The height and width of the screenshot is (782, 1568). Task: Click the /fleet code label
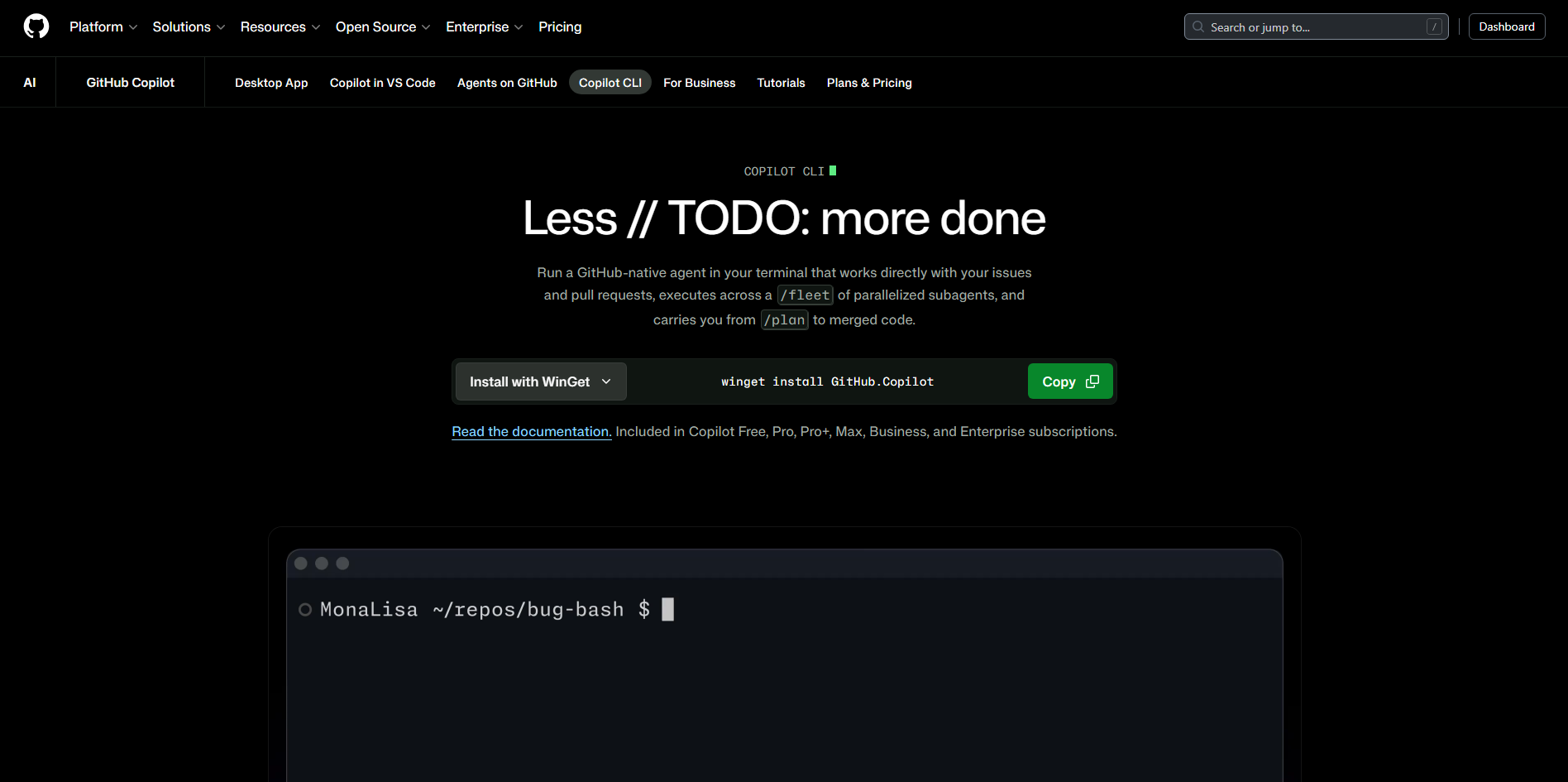pyautogui.click(x=806, y=295)
